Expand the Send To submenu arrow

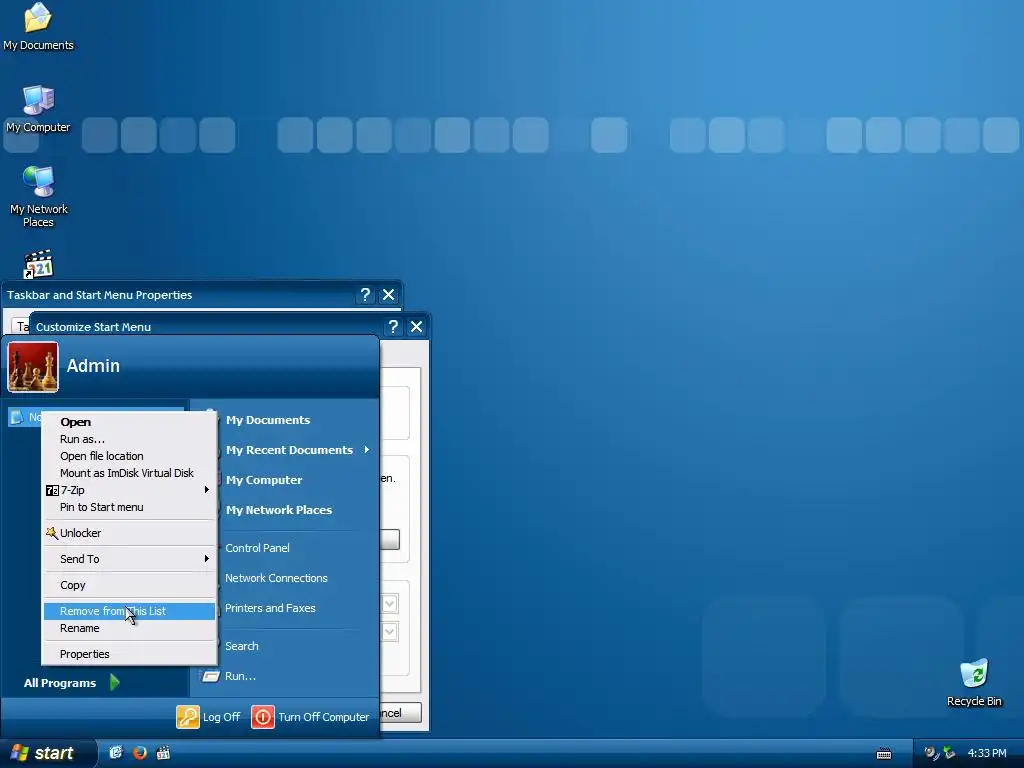(206, 559)
